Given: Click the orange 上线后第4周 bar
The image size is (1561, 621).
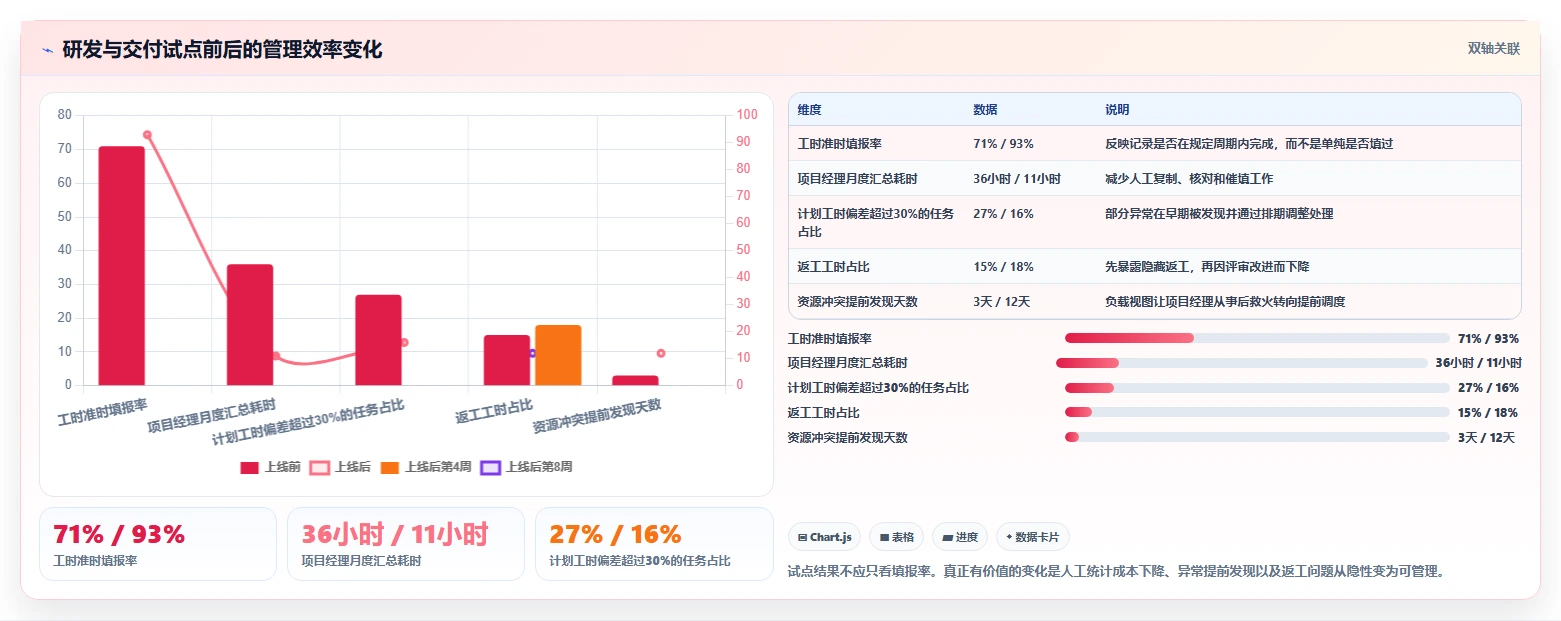Looking at the screenshot, I should pos(558,355).
